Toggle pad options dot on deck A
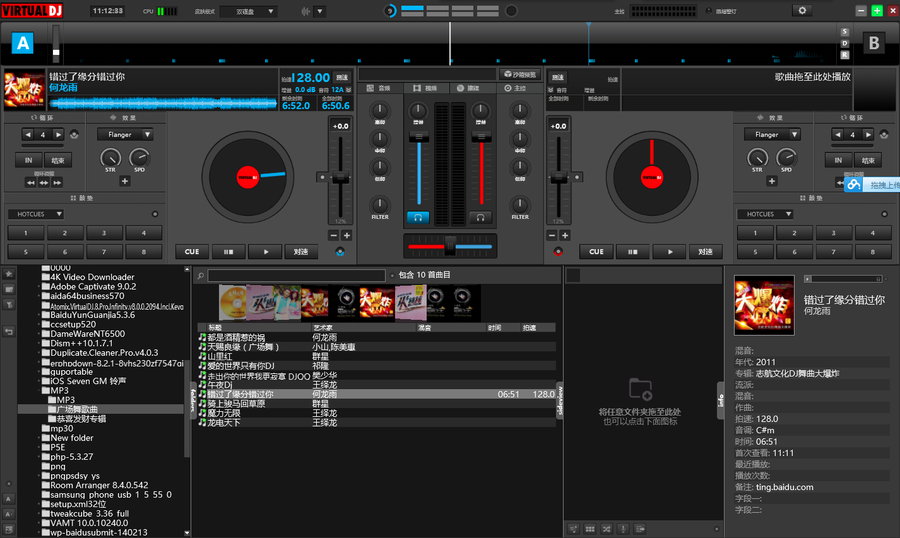This screenshot has width=900, height=538. point(155,214)
